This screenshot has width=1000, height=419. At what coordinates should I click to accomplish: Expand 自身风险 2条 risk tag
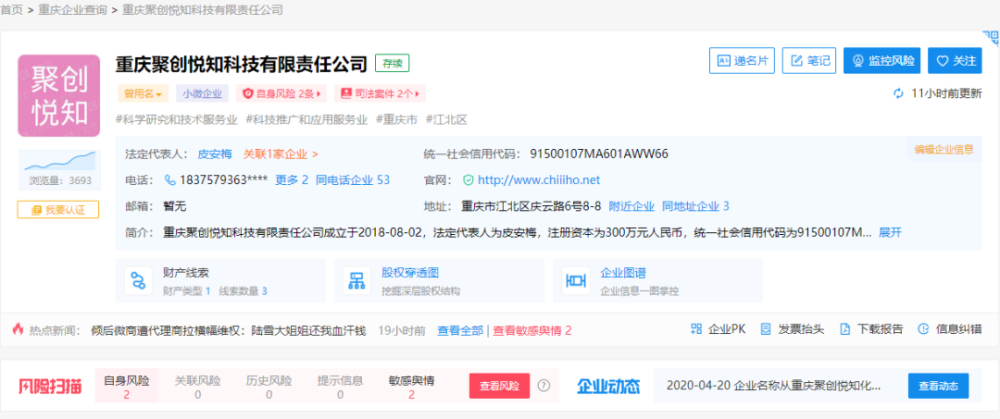(281, 94)
